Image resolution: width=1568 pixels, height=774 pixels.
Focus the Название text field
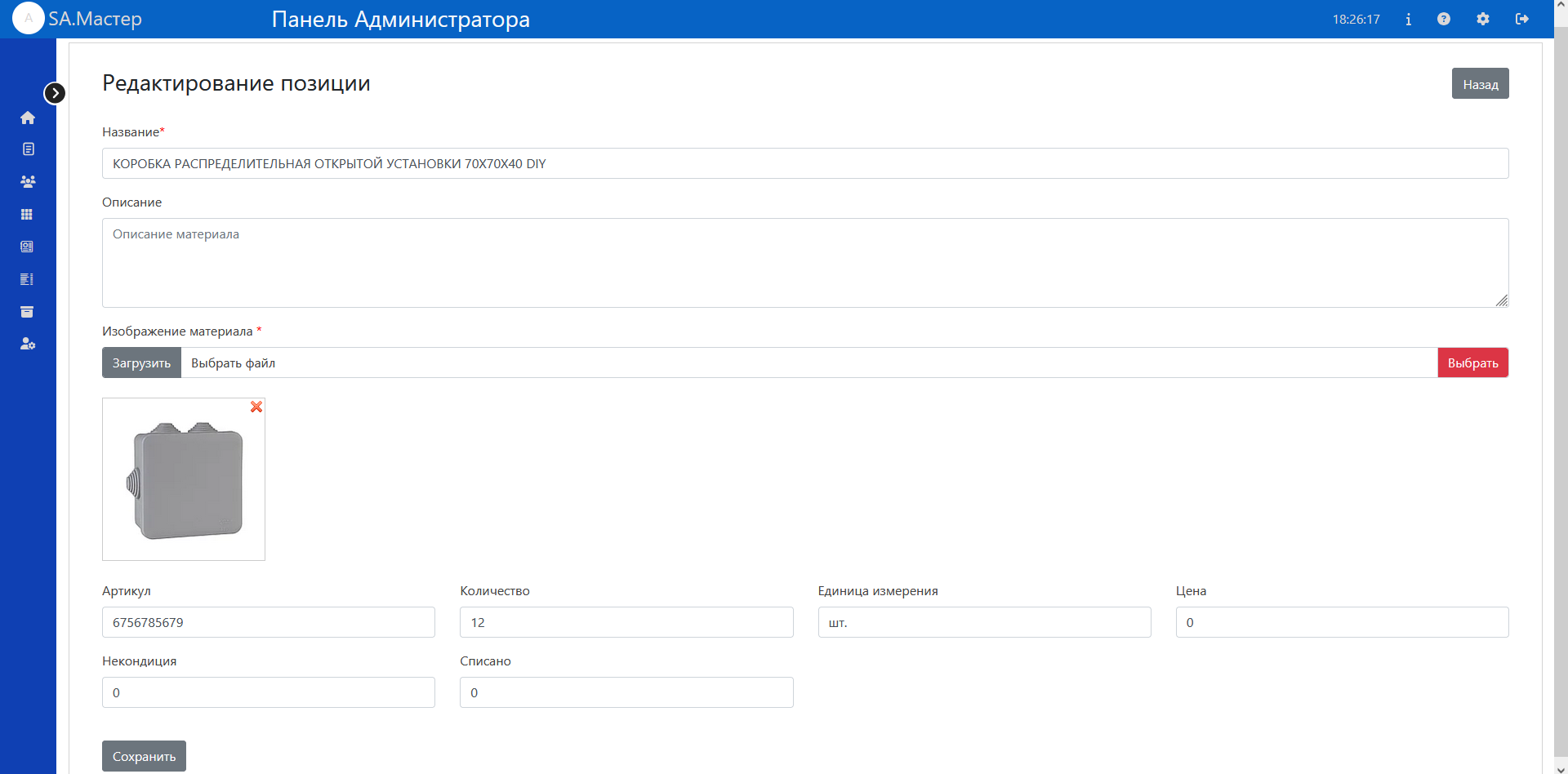[804, 163]
